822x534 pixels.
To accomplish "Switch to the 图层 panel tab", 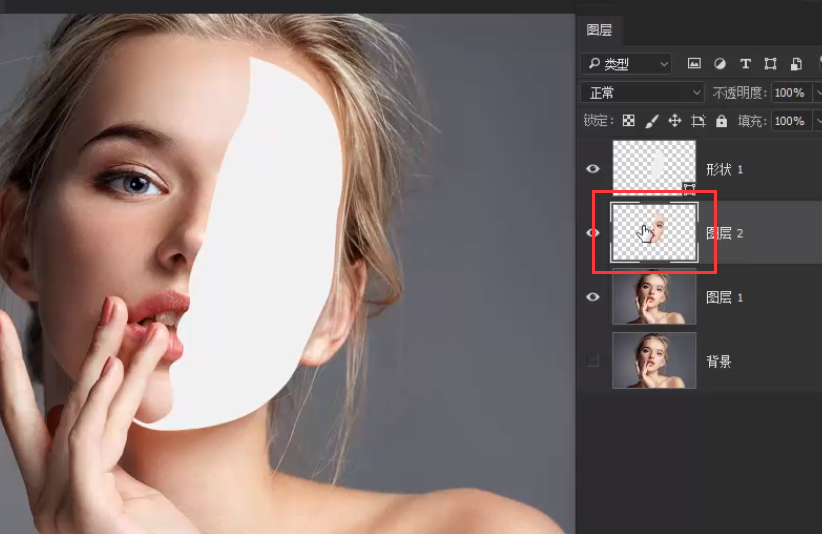I will 599,30.
